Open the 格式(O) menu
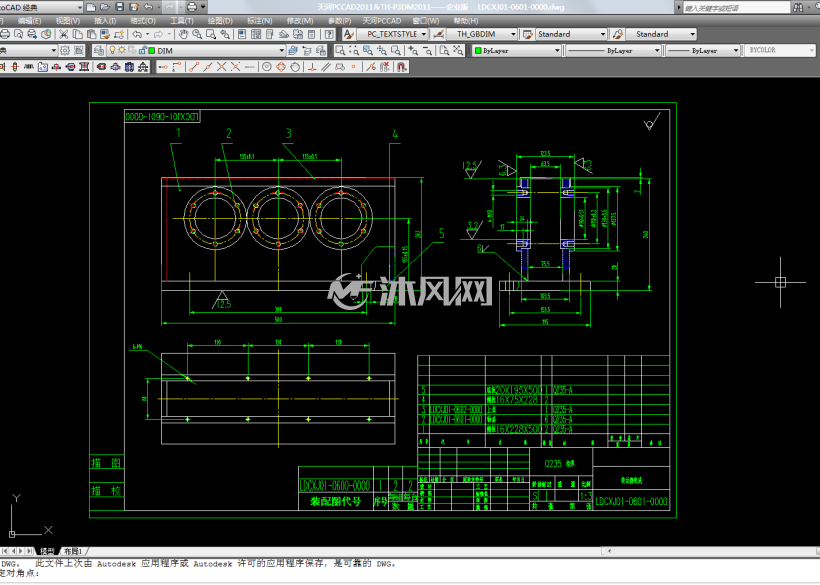 [x=143, y=20]
